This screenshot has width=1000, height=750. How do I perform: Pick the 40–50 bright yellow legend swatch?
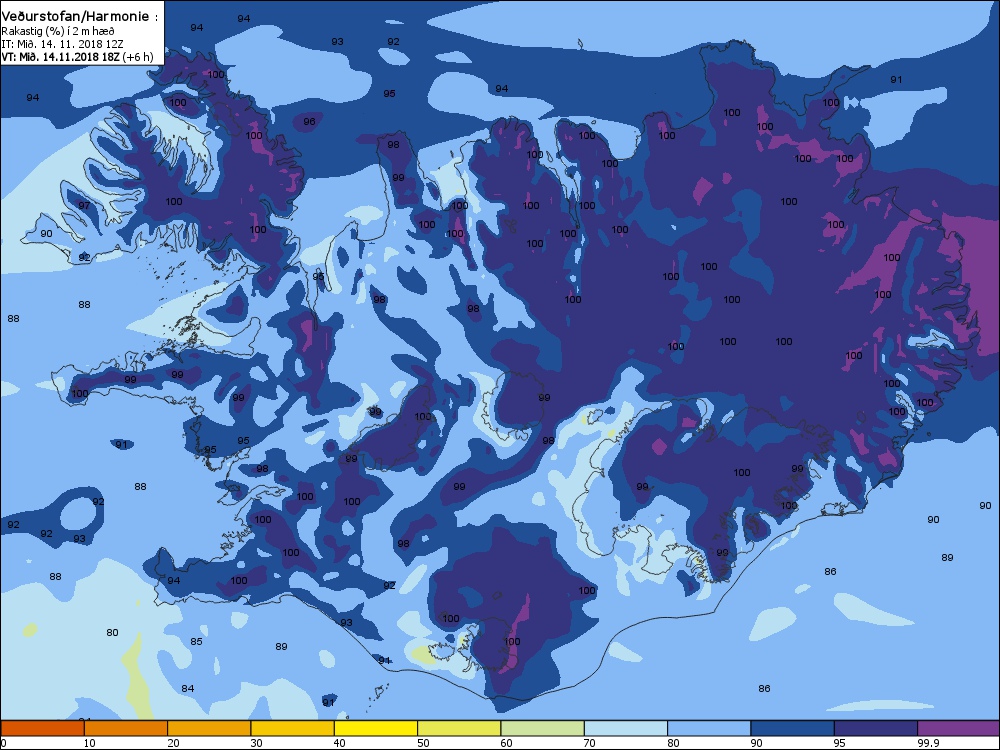pos(376,728)
